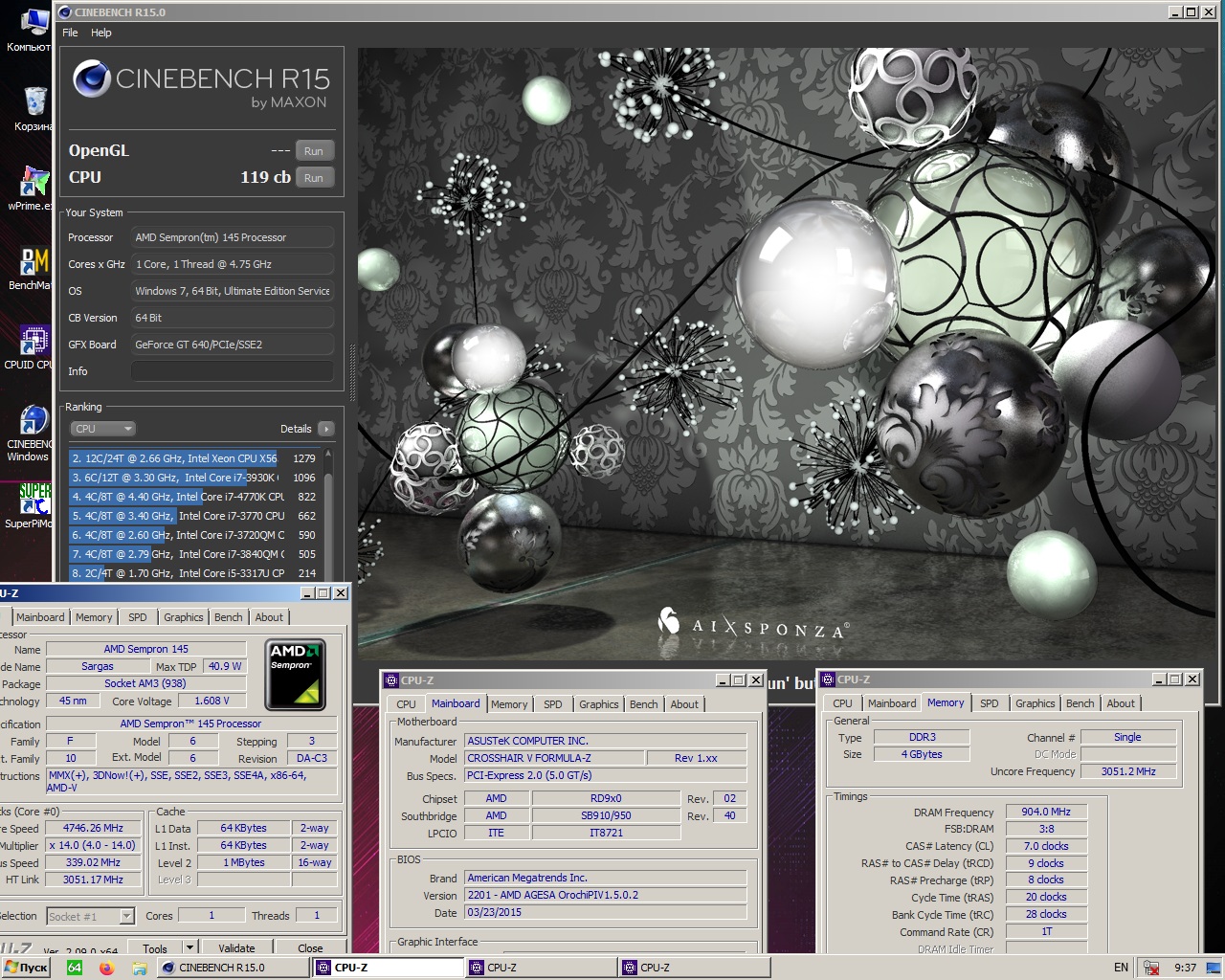Viewport: 1225px width, 980px height.
Task: Switch to the third CPU-Z taskbar item
Action: point(694,968)
